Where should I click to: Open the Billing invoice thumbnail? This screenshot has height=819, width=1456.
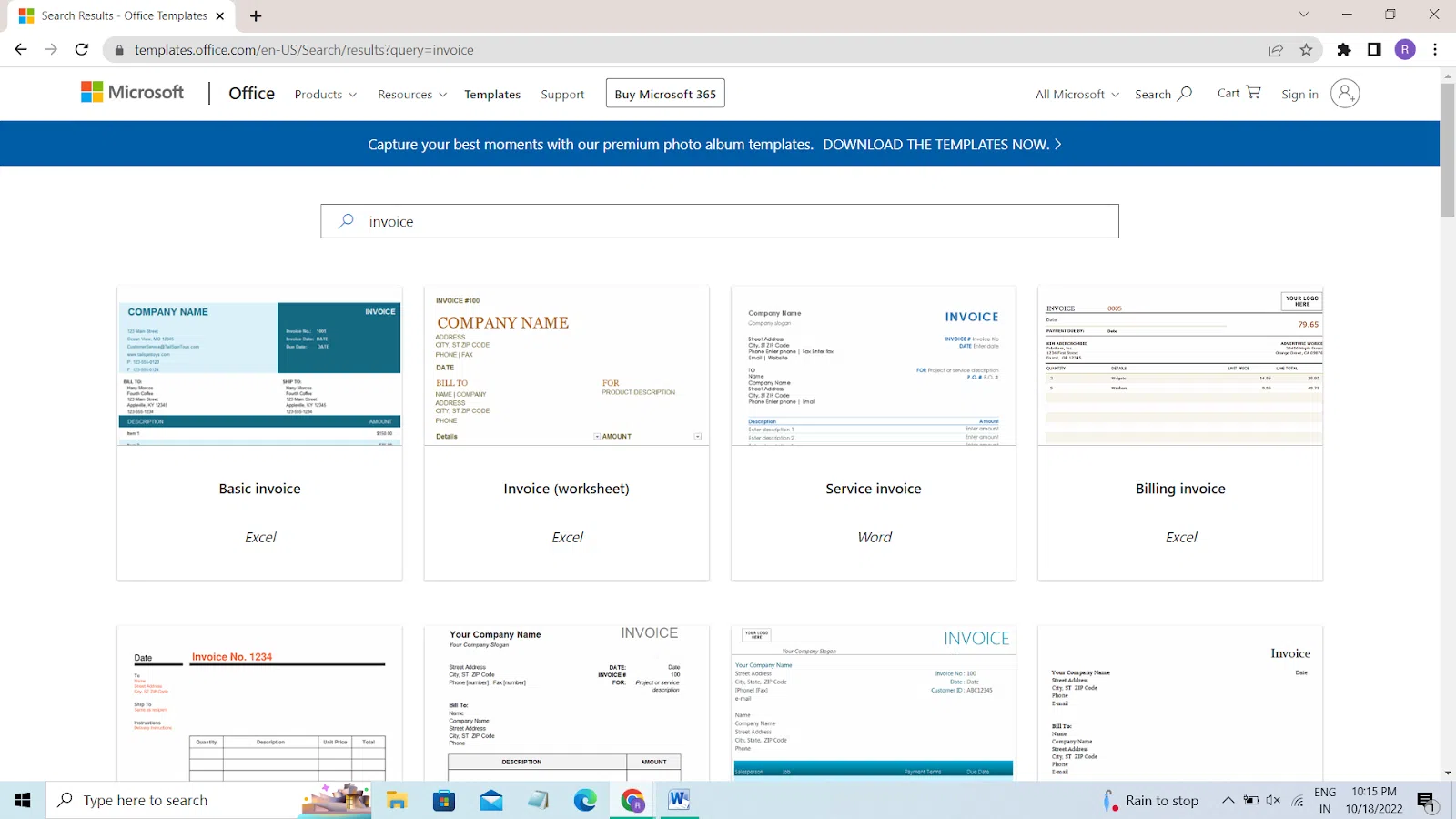[1180, 367]
